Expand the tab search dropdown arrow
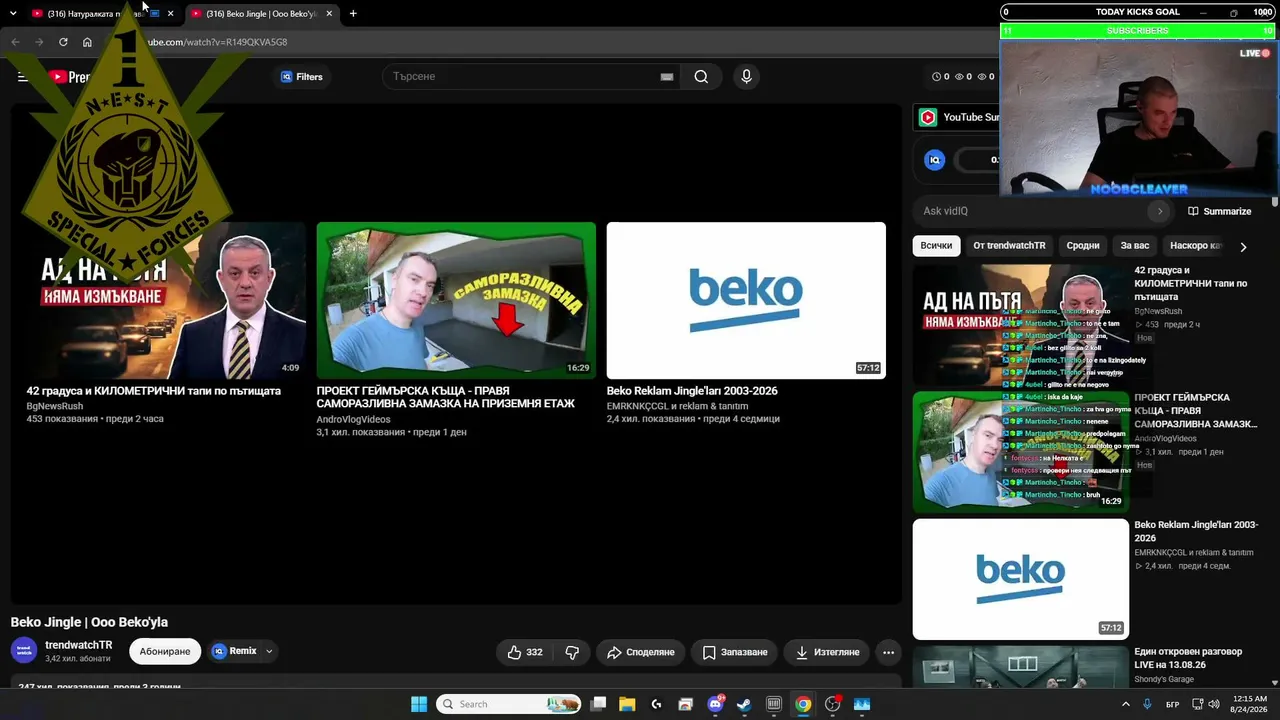The width and height of the screenshot is (1280, 720). (x=12, y=14)
